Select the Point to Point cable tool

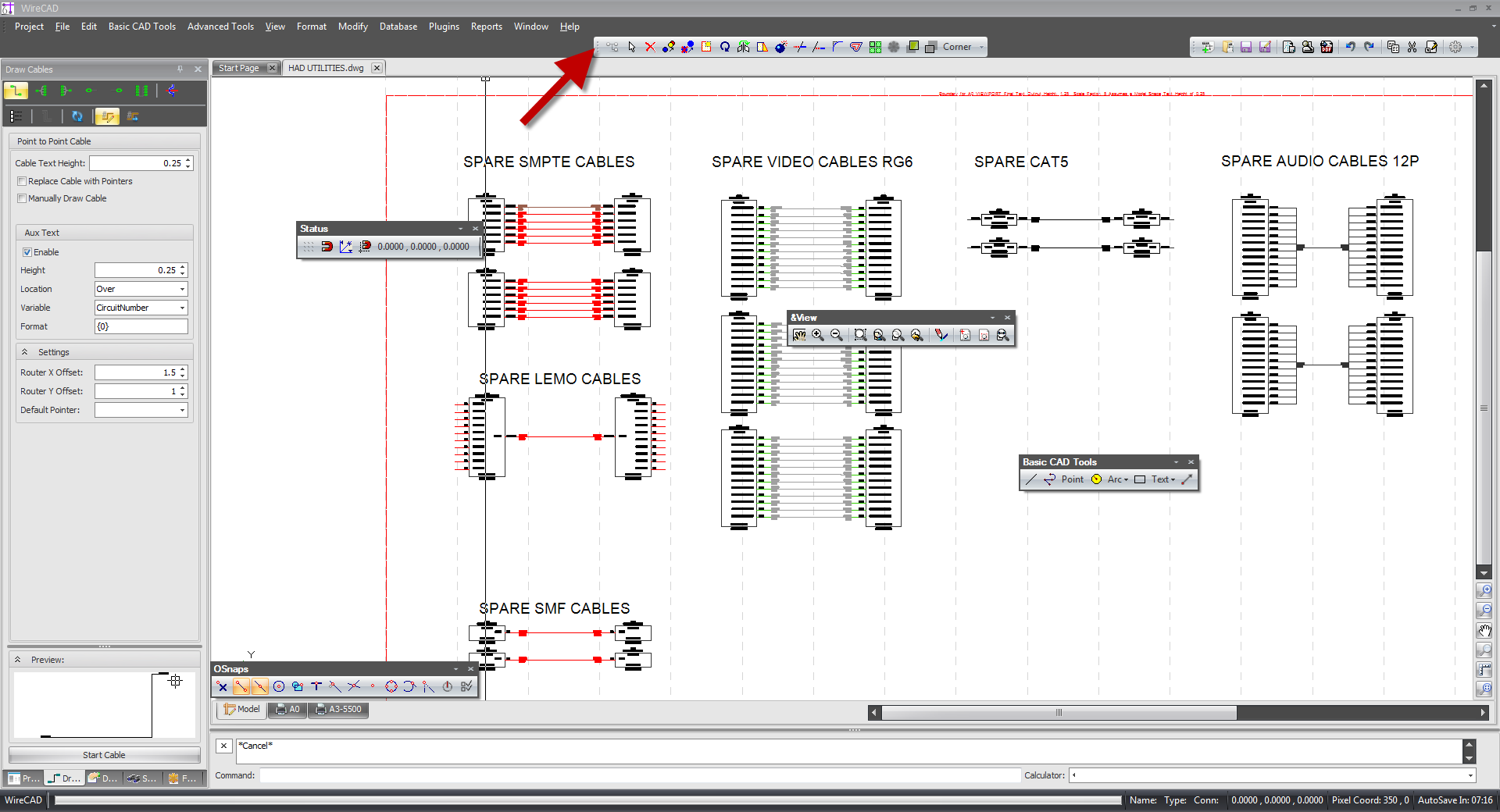click(16, 91)
